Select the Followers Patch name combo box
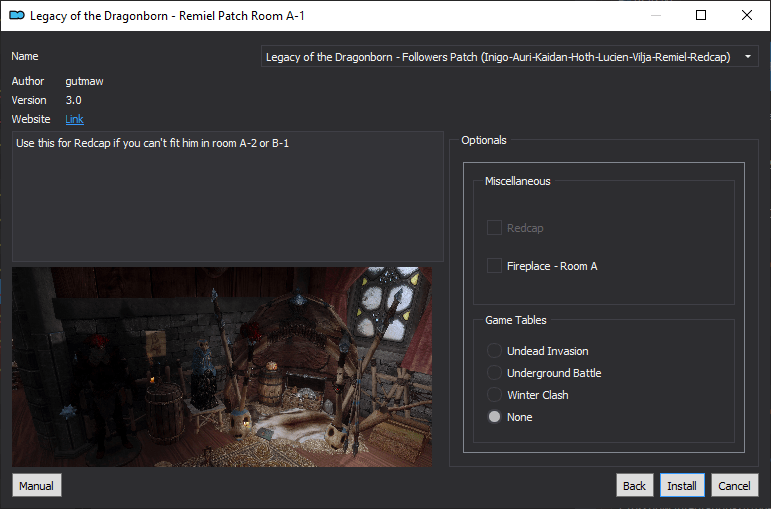The image size is (771, 509). point(509,57)
